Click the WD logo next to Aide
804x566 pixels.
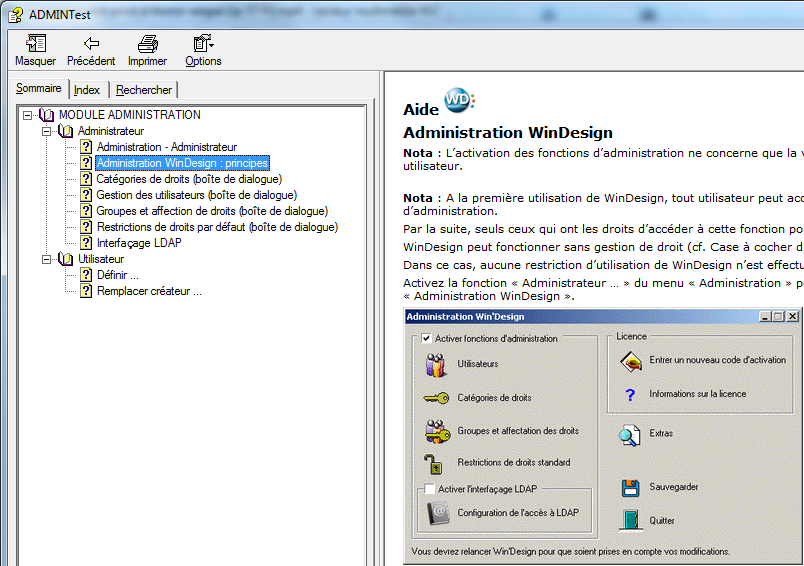pyautogui.click(x=459, y=100)
